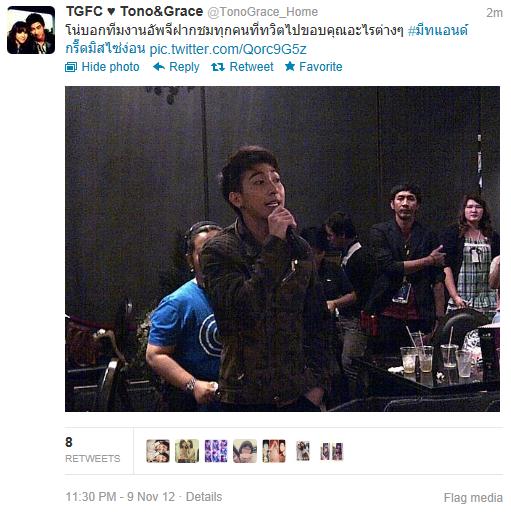Image resolution: width=511 pixels, height=513 pixels.
Task: Open sixth retweeter's avatar
Action: [303, 451]
